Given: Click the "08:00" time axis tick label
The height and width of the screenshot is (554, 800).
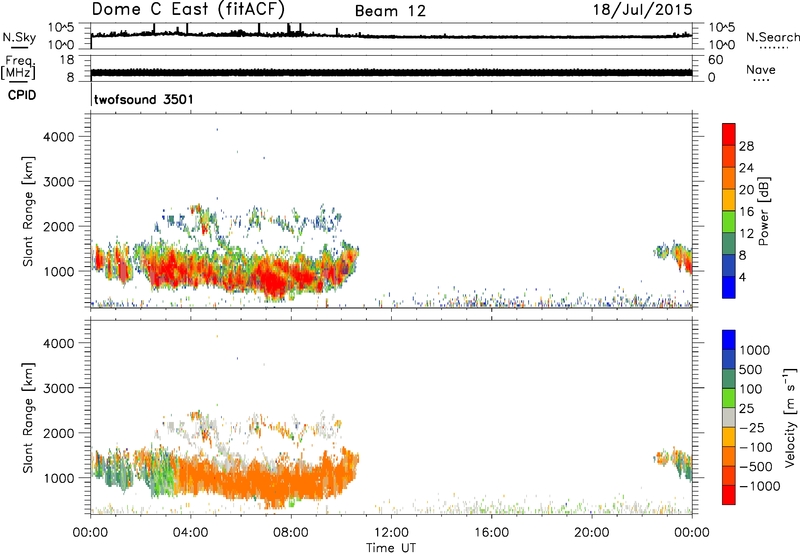Looking at the screenshot, I should tap(291, 533).
